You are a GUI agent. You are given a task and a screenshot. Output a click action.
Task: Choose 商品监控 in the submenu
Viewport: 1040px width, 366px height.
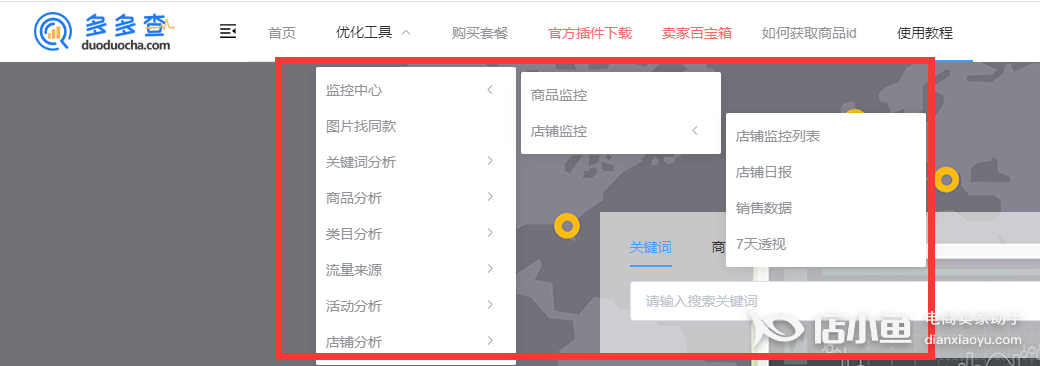[x=621, y=95]
